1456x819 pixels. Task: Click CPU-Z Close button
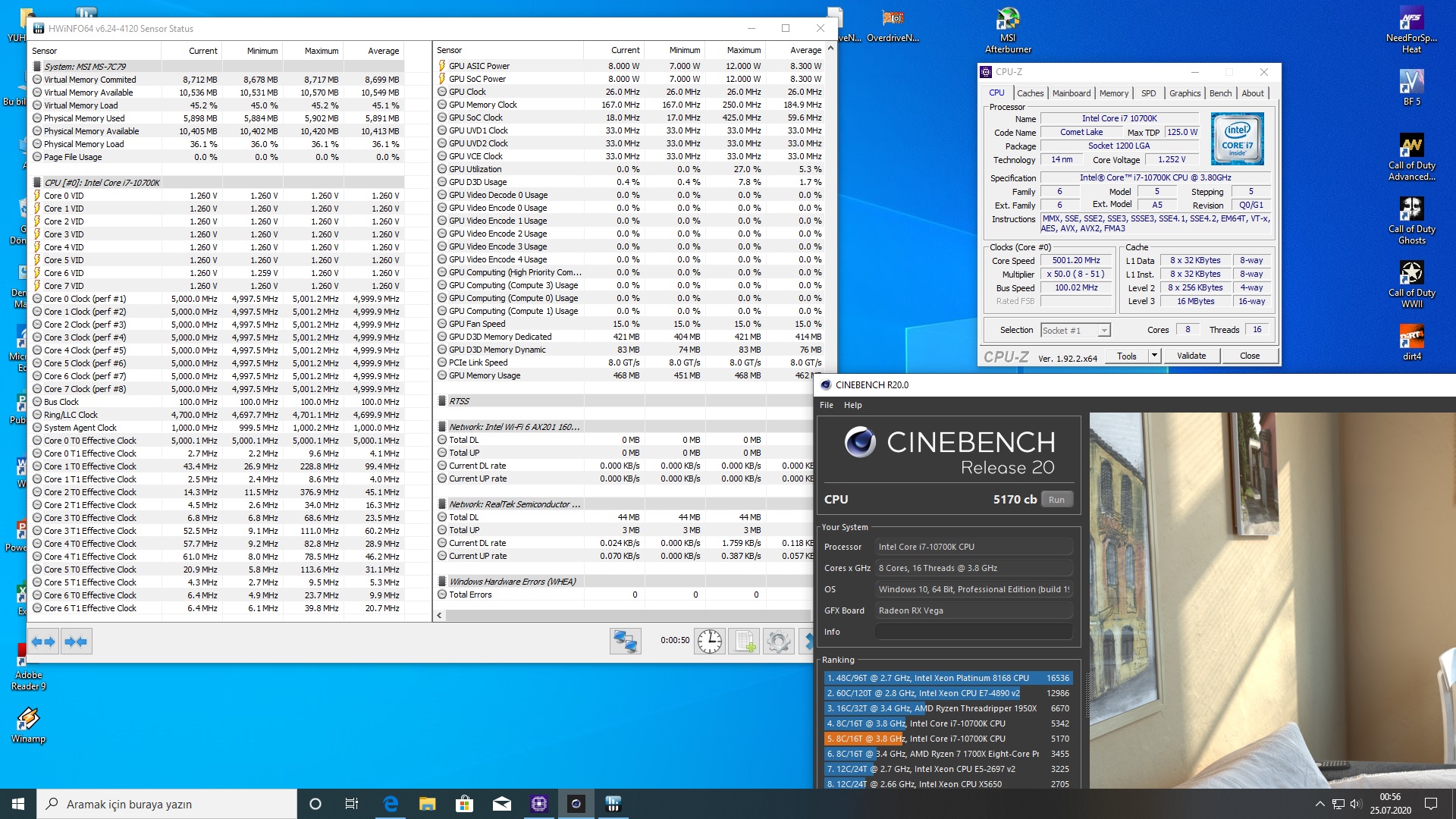pos(1249,356)
